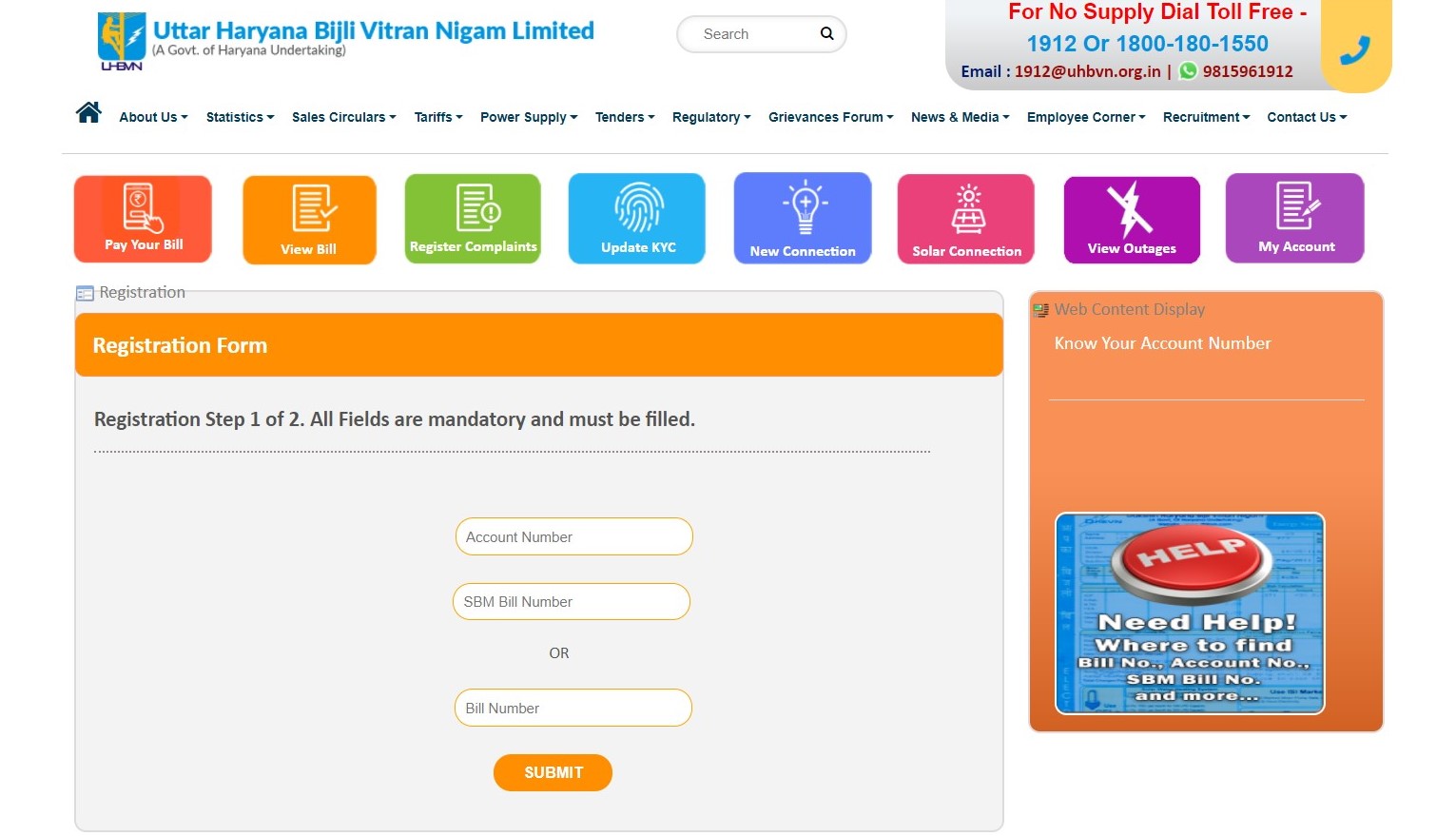Open the Contact Us menu
The image size is (1456, 836).
pyautogui.click(x=1307, y=117)
